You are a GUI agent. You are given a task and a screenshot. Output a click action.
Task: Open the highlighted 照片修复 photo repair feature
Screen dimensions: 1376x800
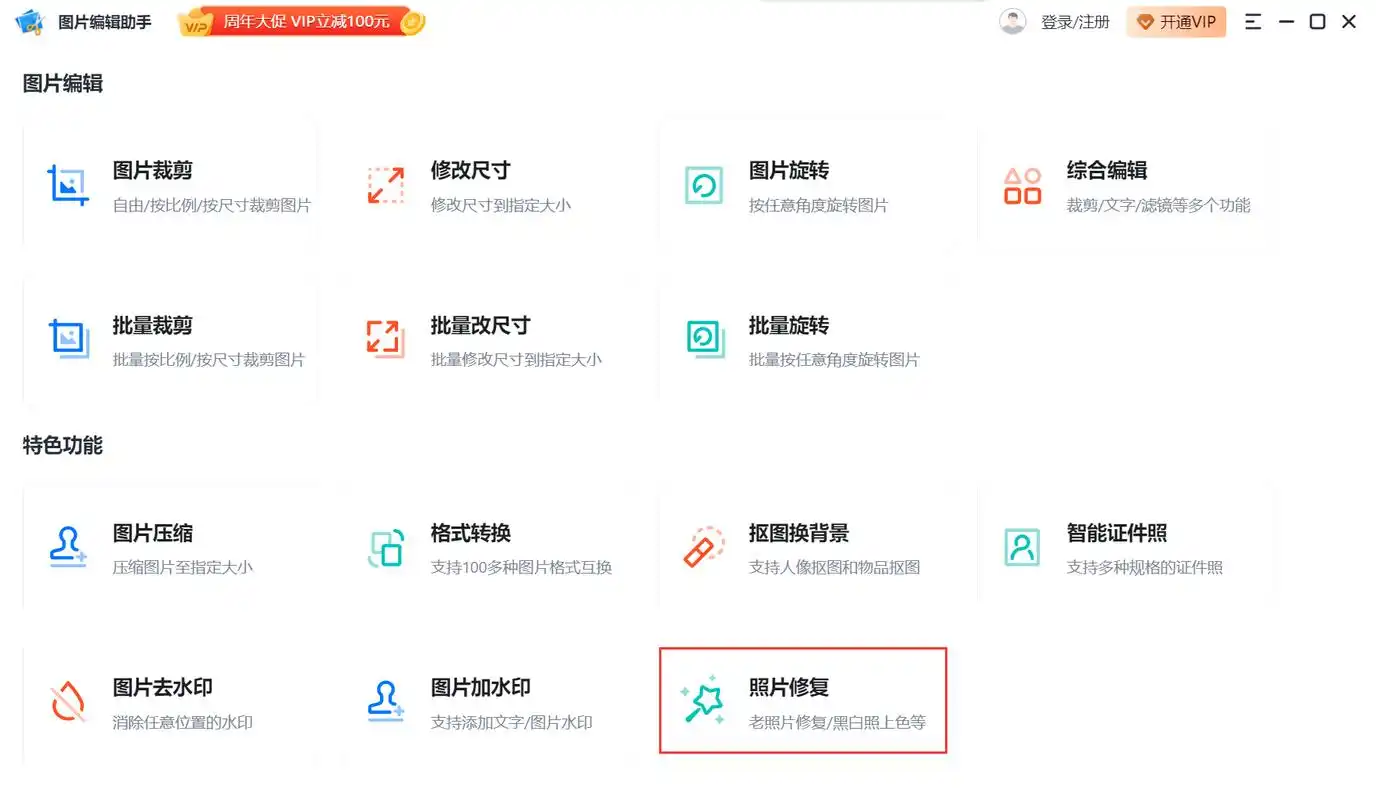pos(704,701)
